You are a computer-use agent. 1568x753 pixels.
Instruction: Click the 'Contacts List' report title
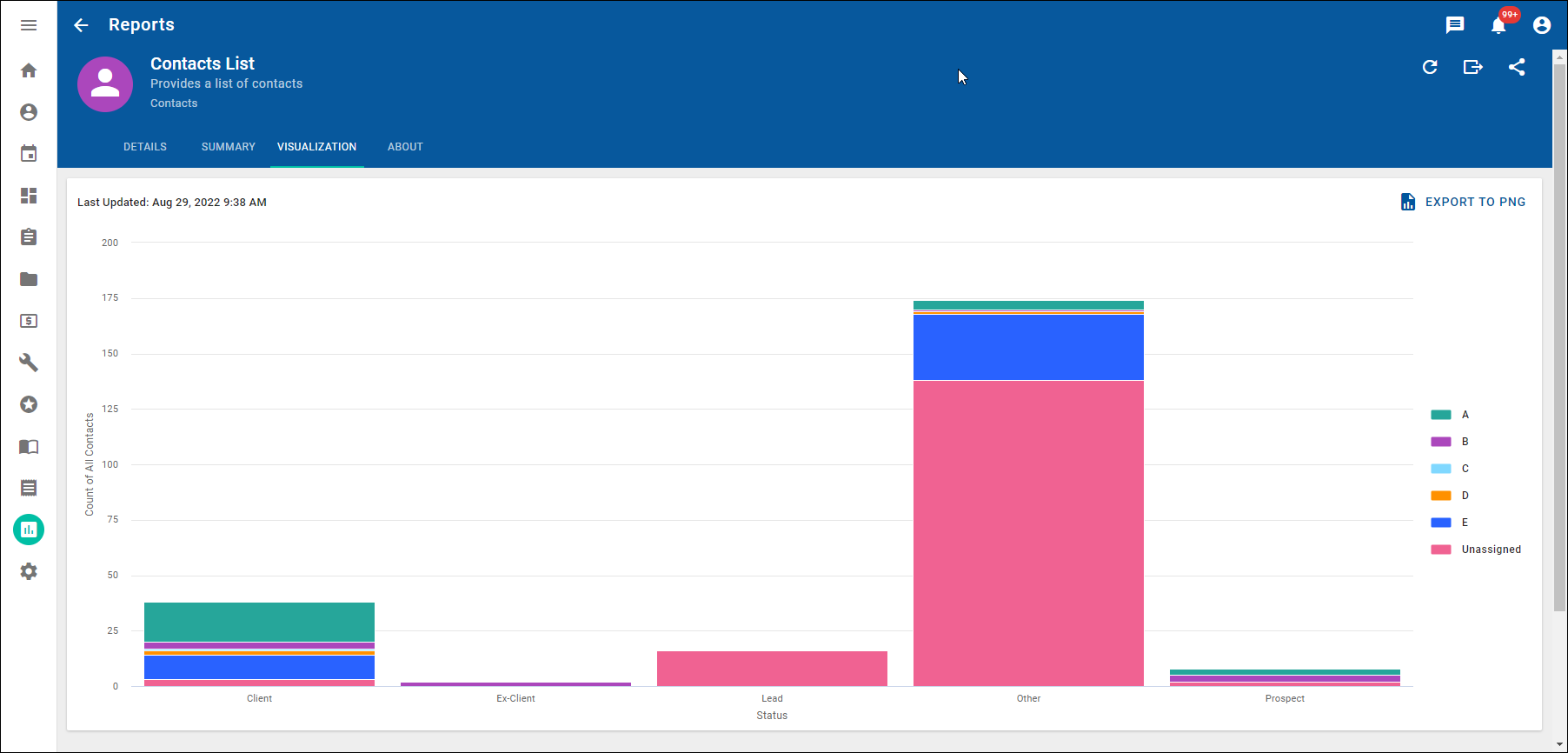pos(203,63)
